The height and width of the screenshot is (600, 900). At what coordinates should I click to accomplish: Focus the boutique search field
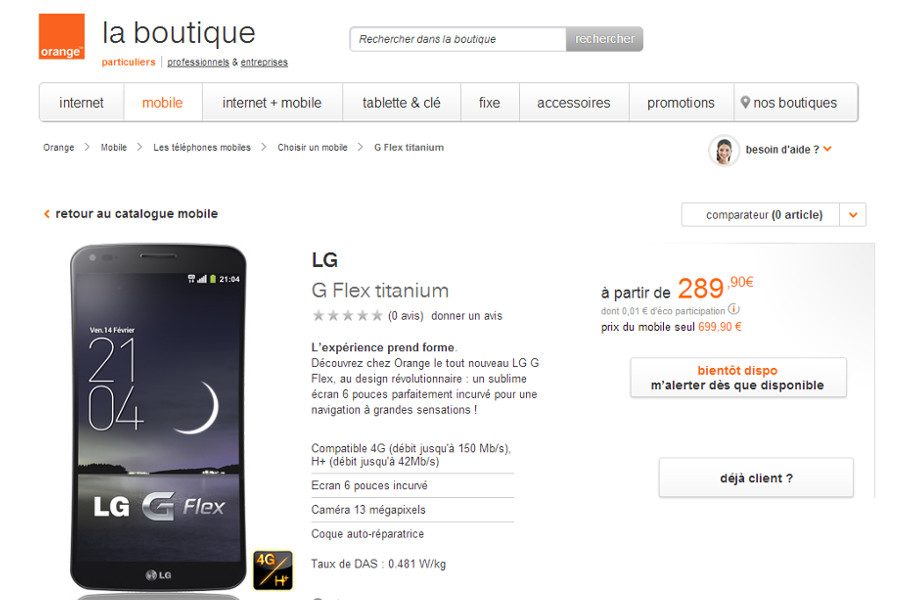coord(457,39)
